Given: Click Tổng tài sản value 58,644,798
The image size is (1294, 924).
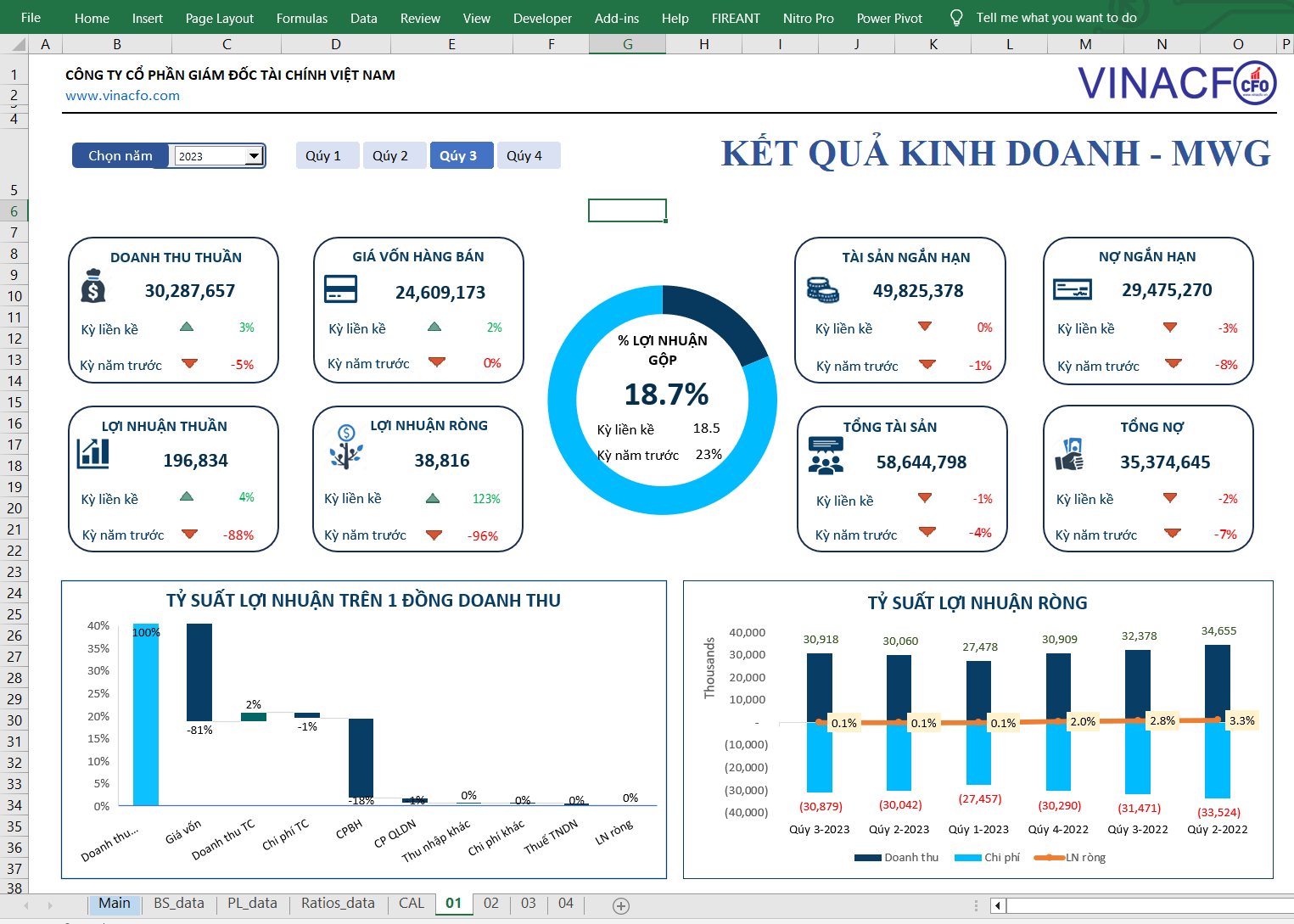Looking at the screenshot, I should point(921,462).
